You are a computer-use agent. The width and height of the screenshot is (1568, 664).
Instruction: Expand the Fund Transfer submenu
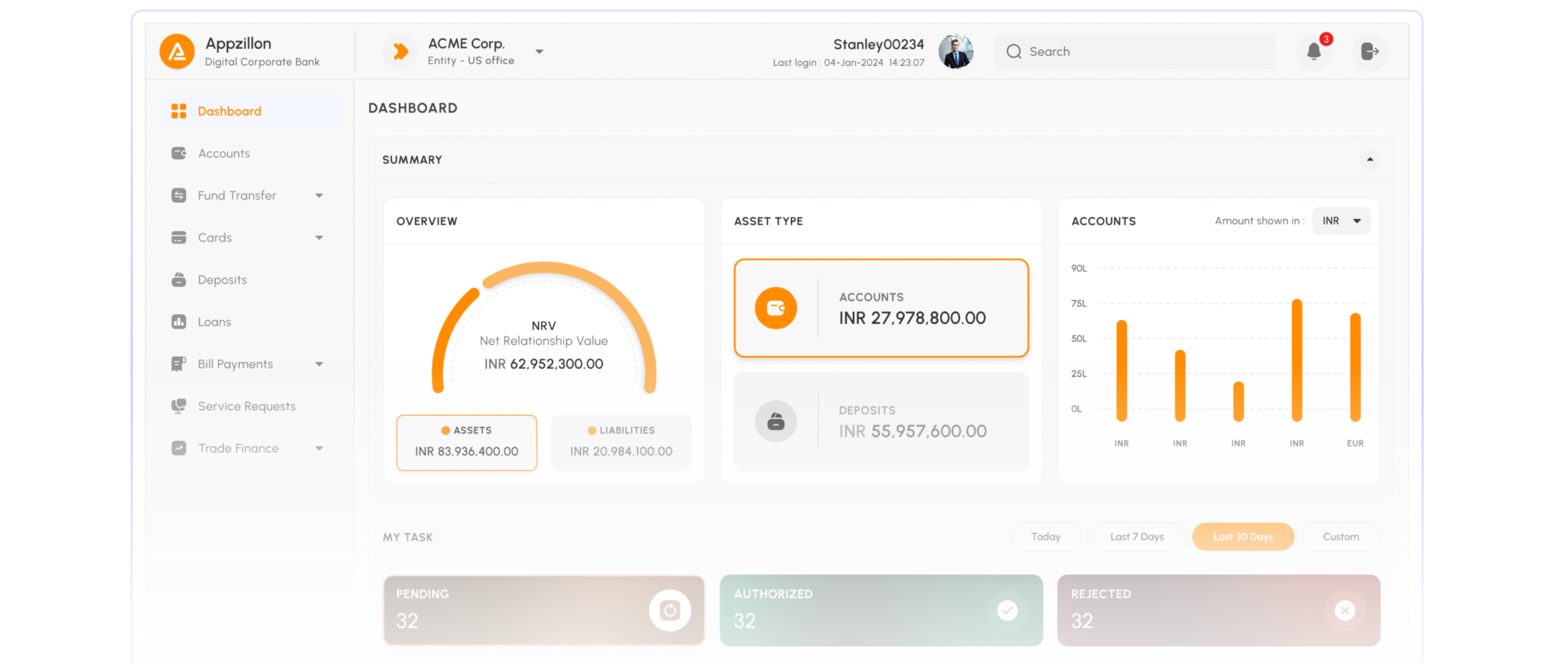pyautogui.click(x=319, y=195)
